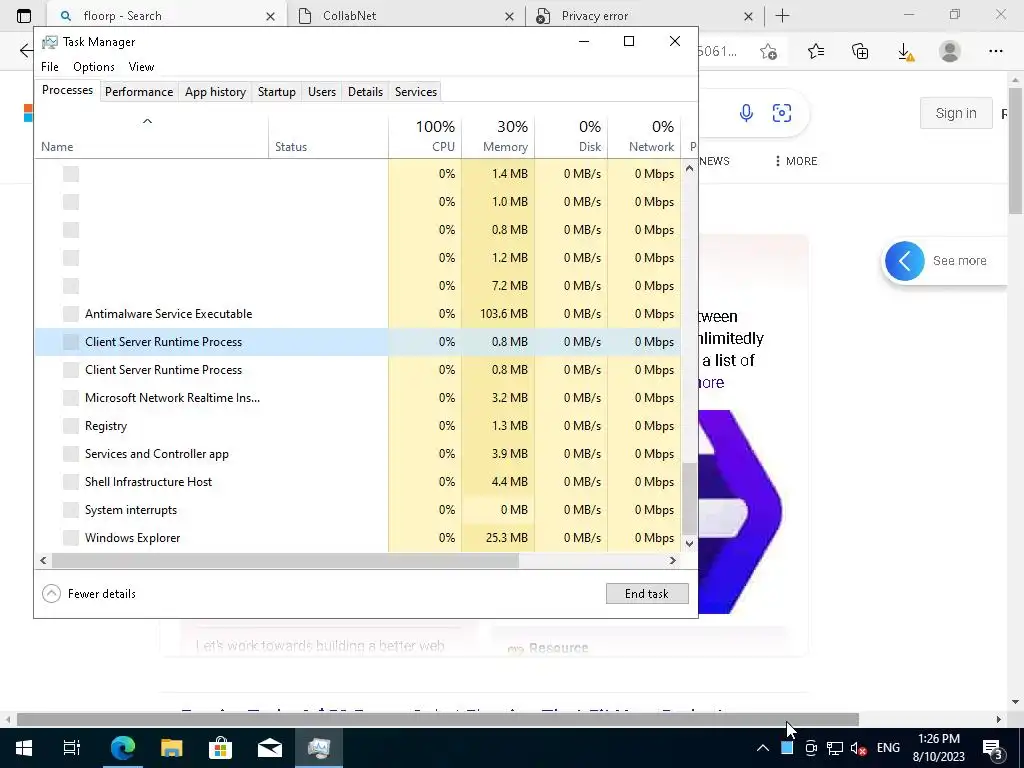1024x768 pixels.
Task: Sort processes by CPU column
Action: (425, 136)
